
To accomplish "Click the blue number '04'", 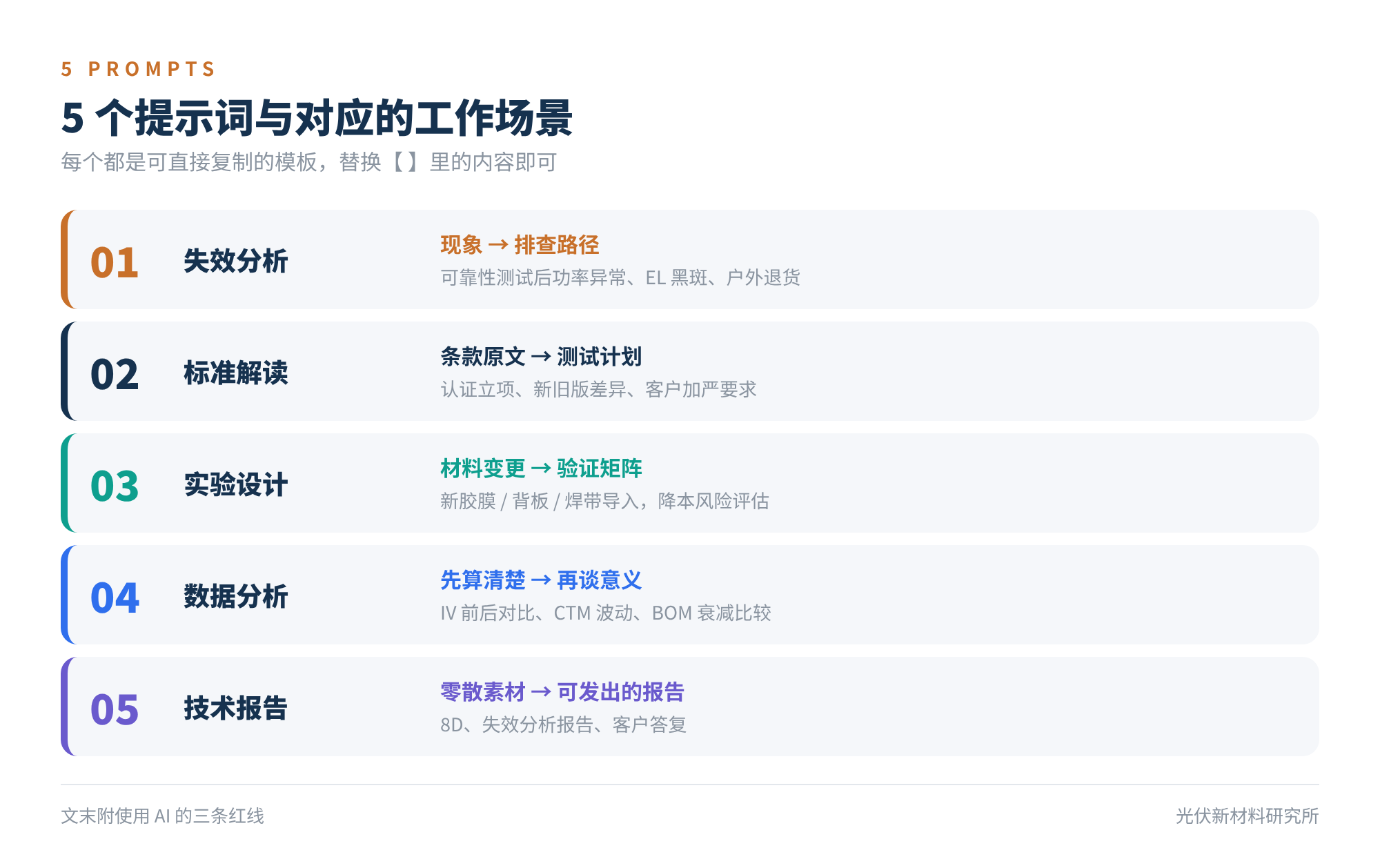I will click(x=115, y=598).
